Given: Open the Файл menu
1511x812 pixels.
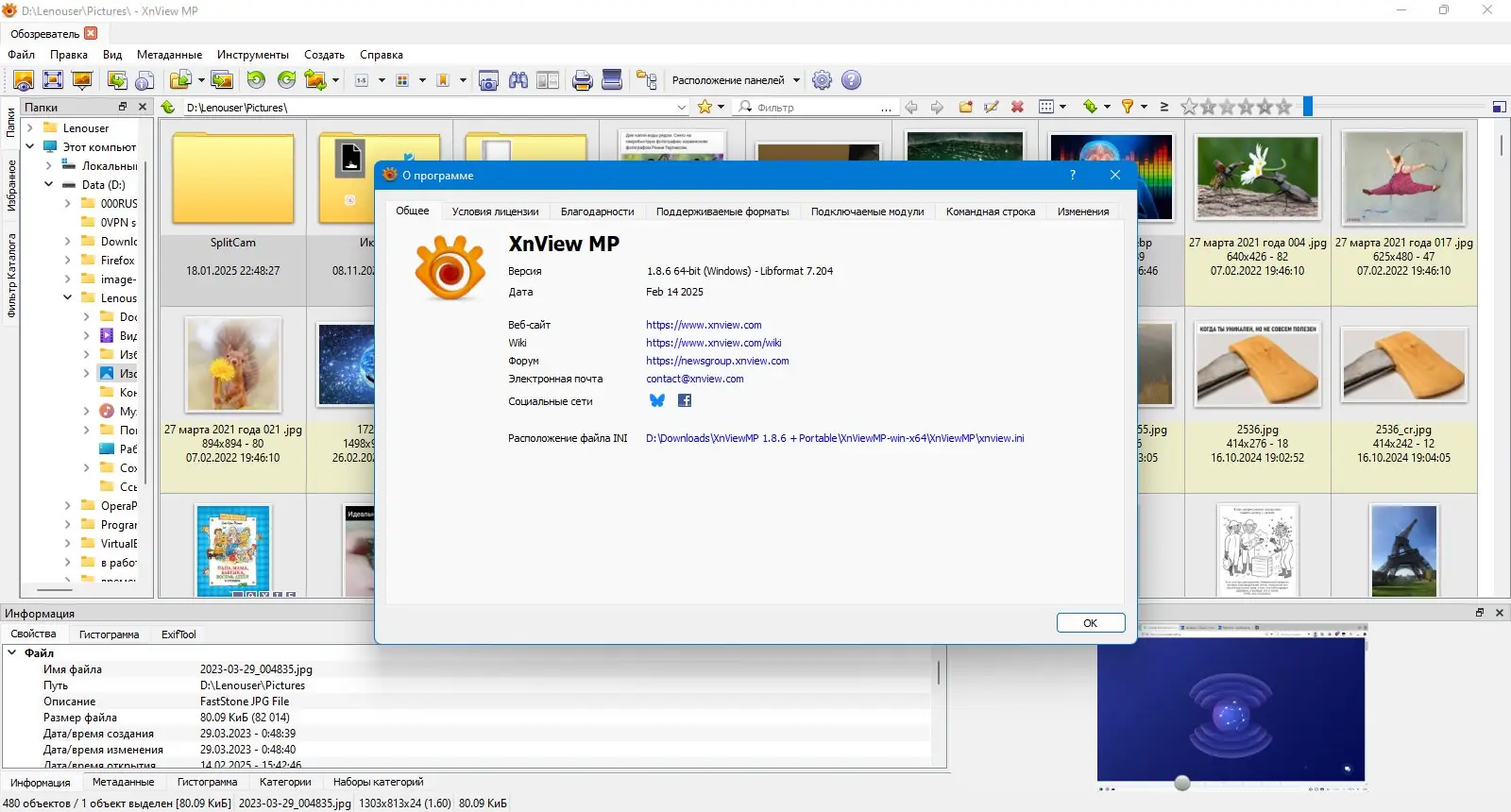Looking at the screenshot, I should point(21,55).
